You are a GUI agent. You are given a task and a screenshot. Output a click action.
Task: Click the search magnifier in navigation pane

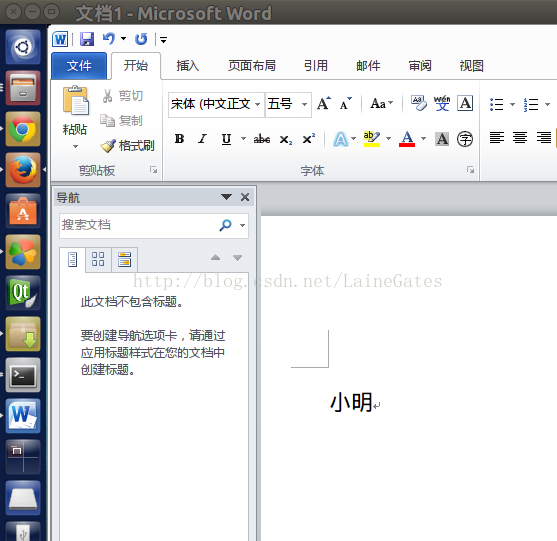pyautogui.click(x=226, y=225)
